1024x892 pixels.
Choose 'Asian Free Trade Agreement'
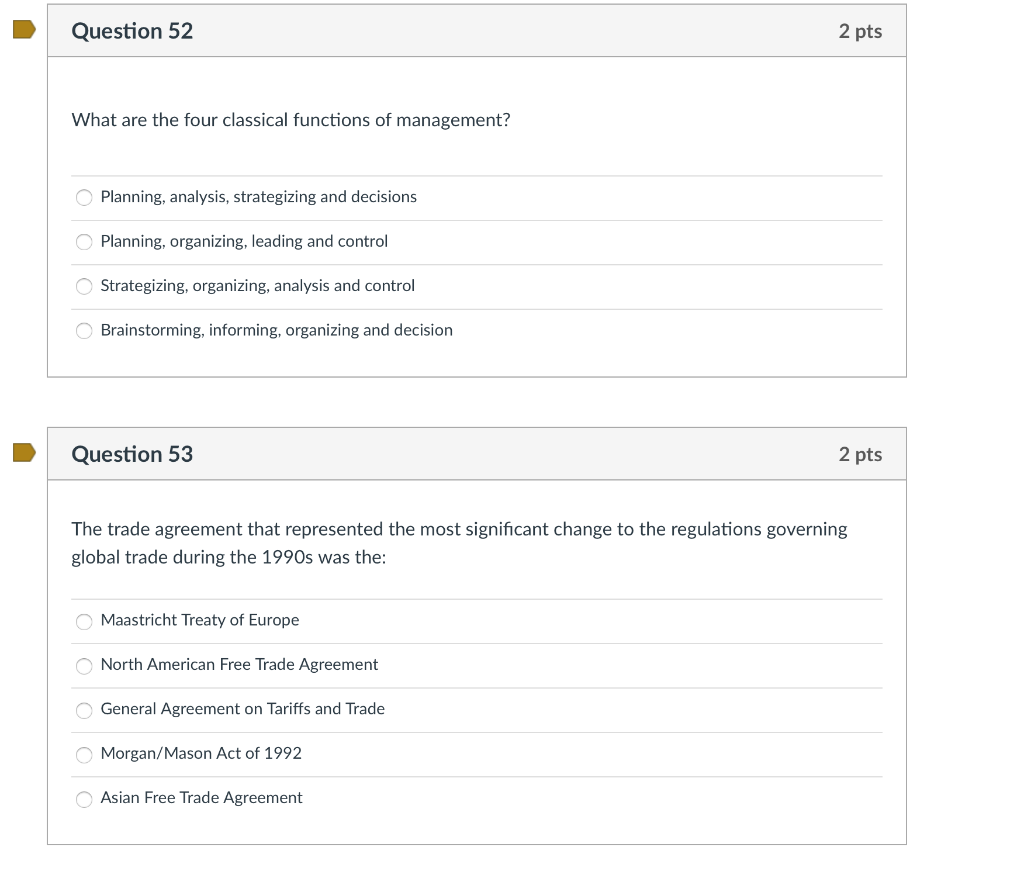[84, 799]
